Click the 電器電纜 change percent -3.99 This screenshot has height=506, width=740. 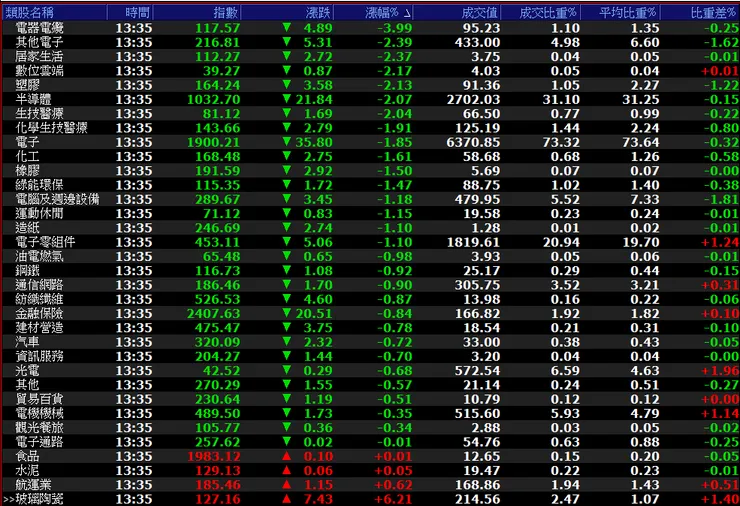[395, 28]
